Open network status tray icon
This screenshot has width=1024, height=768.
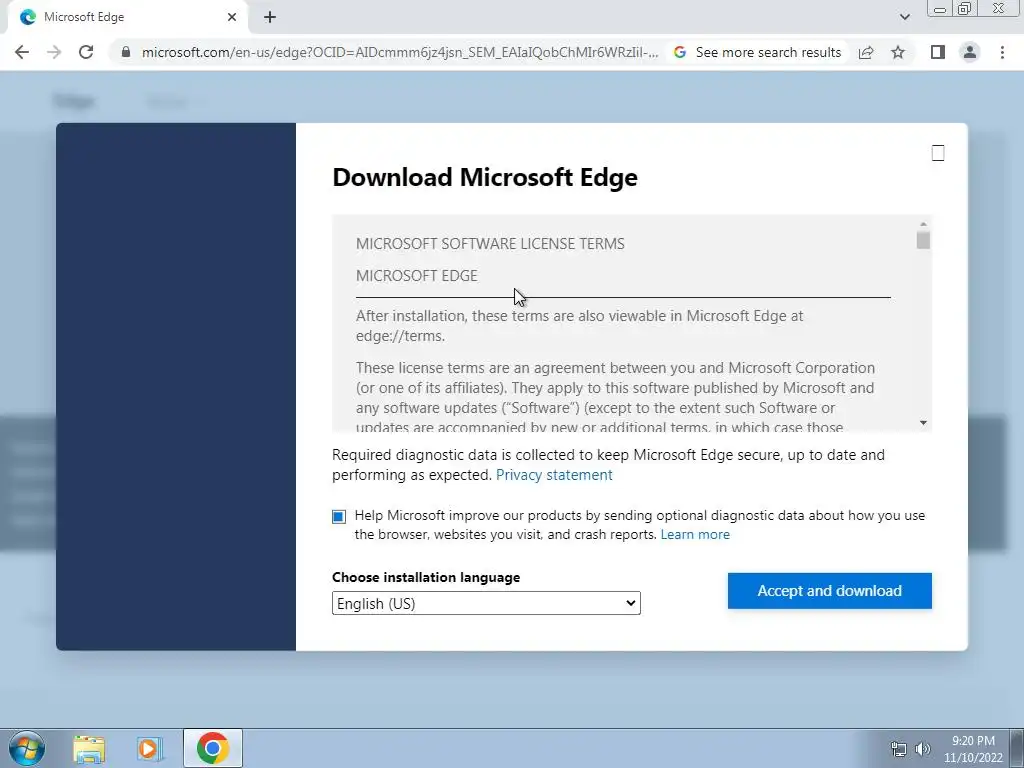click(899, 749)
